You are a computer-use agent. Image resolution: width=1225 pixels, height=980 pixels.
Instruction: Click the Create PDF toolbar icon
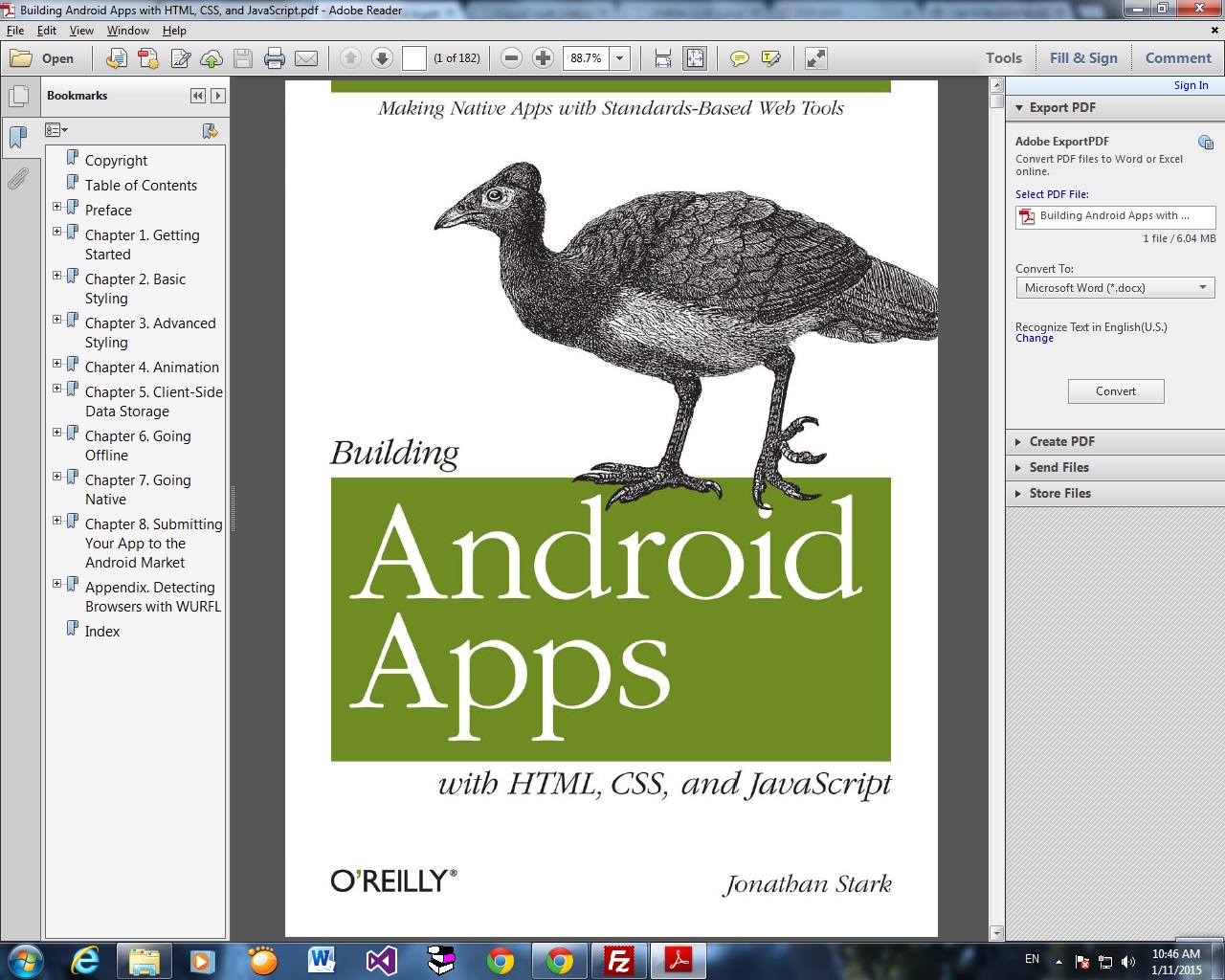coord(148,58)
